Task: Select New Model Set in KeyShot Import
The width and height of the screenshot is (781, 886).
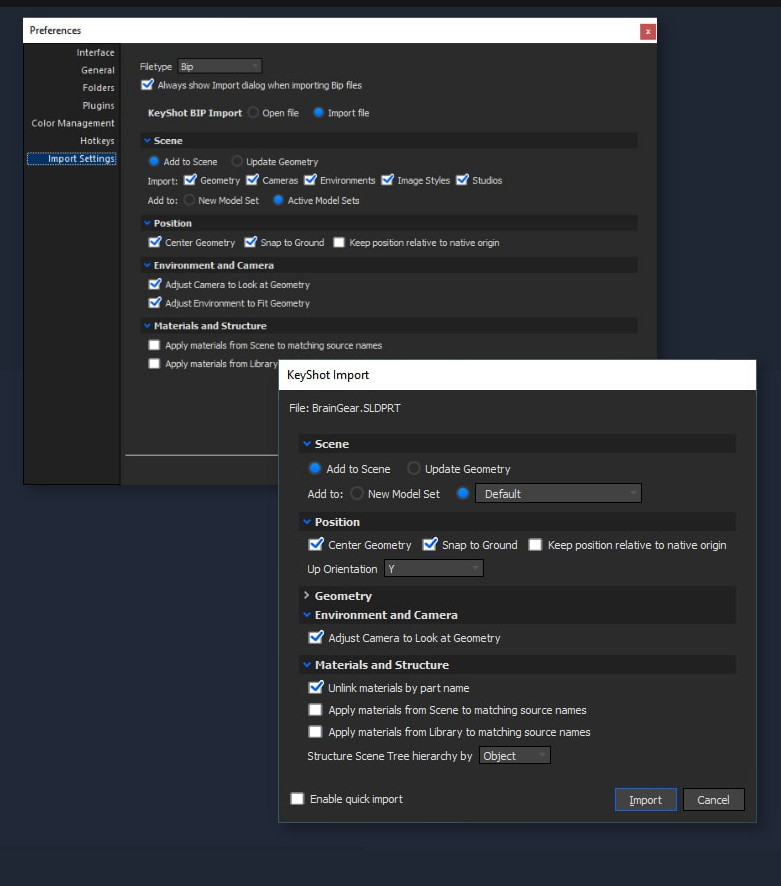Action: point(357,493)
